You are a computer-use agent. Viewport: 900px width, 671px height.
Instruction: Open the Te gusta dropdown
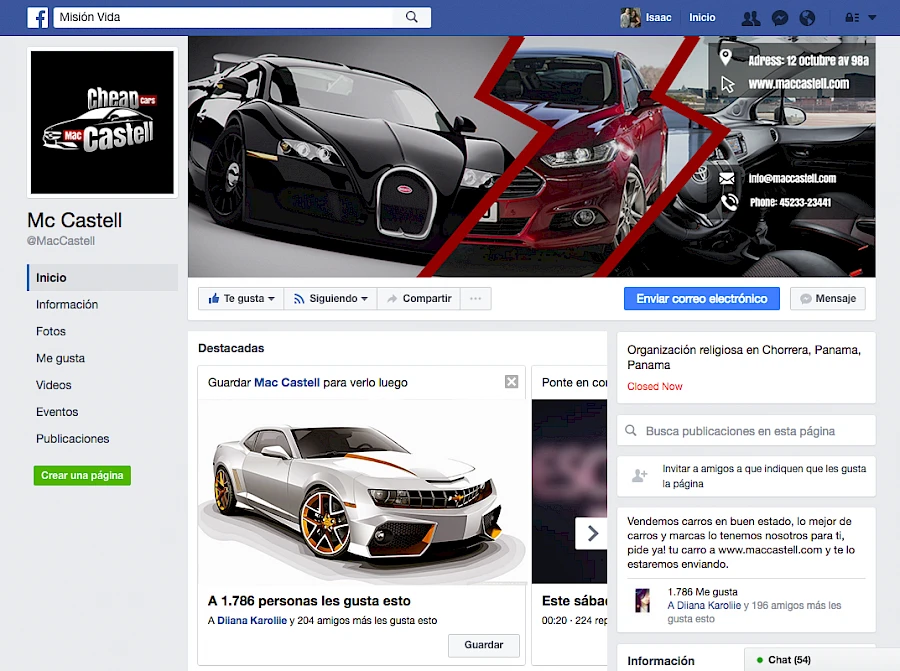coord(241,298)
